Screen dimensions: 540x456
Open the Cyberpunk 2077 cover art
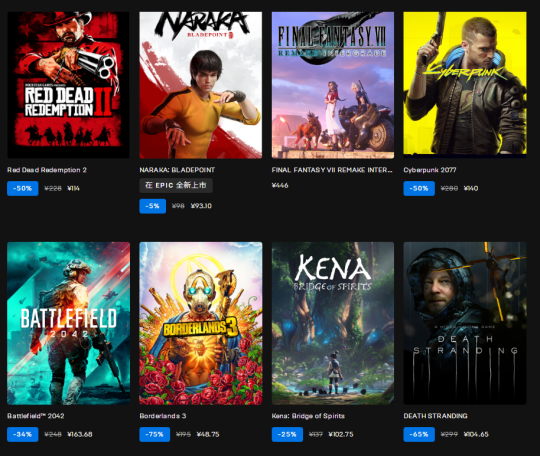point(465,85)
